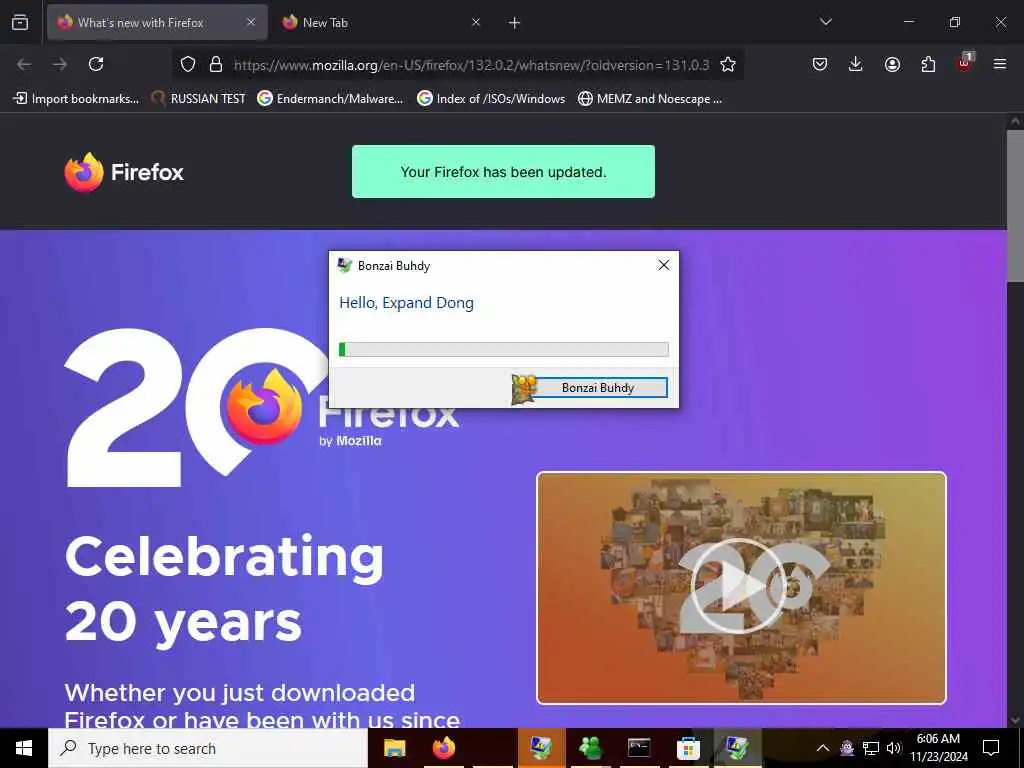Viewport: 1024px width, 768px height.
Task: Open File Explorer from taskbar
Action: (x=394, y=748)
